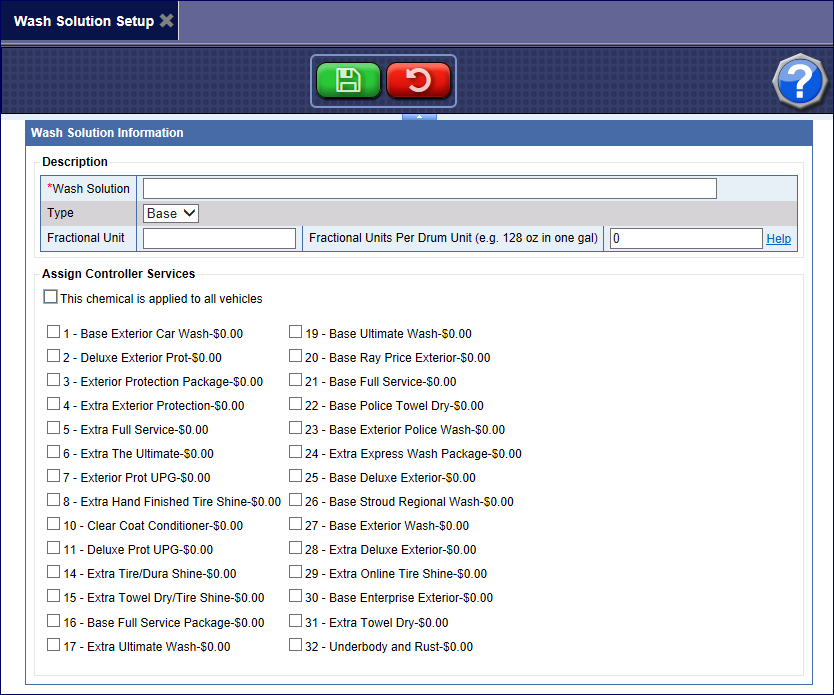The height and width of the screenshot is (695, 834).
Task: Check 1 - Base Exterior Car Wash
Action: [x=53, y=333]
